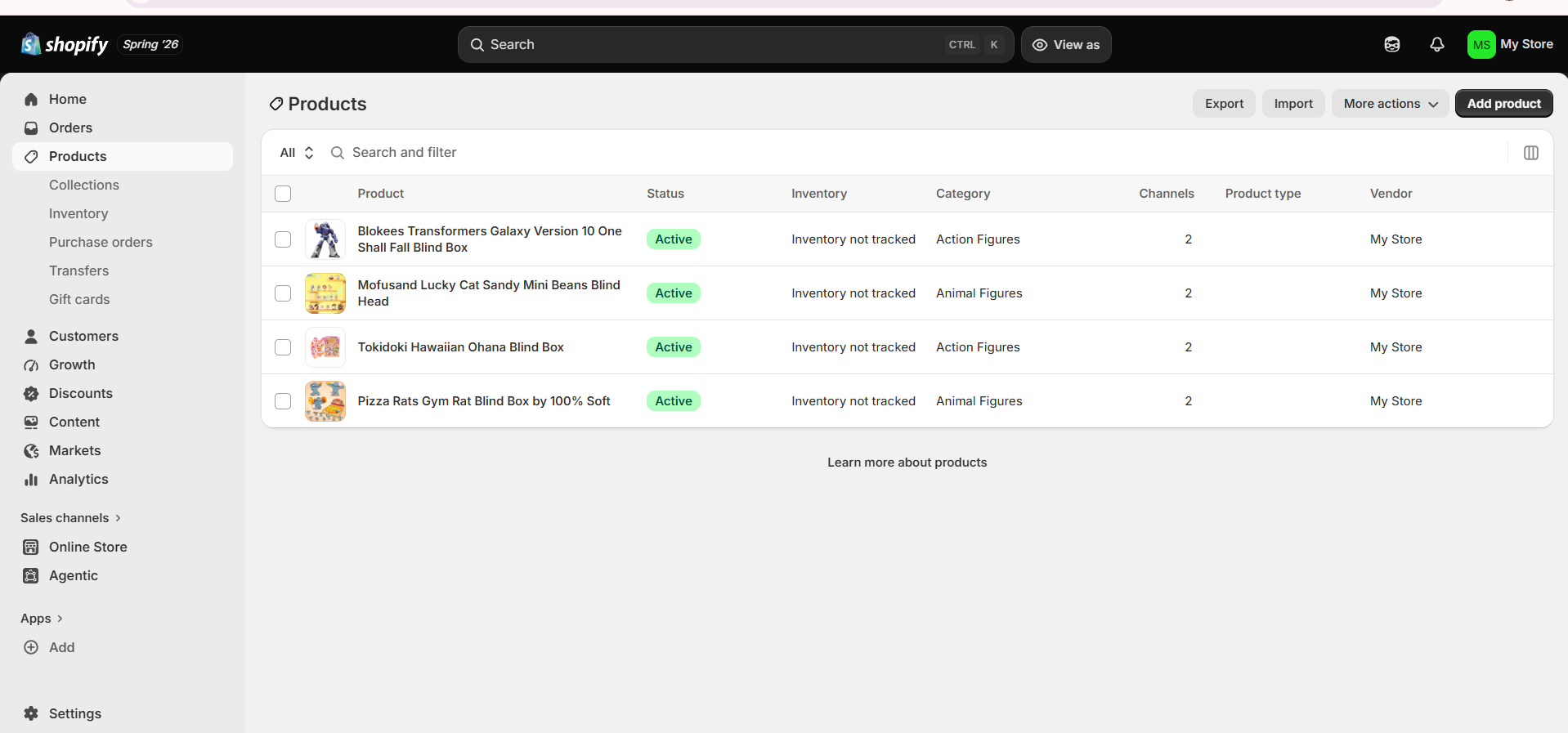1568x733 pixels.
Task: Click the Import button
Action: click(x=1293, y=104)
